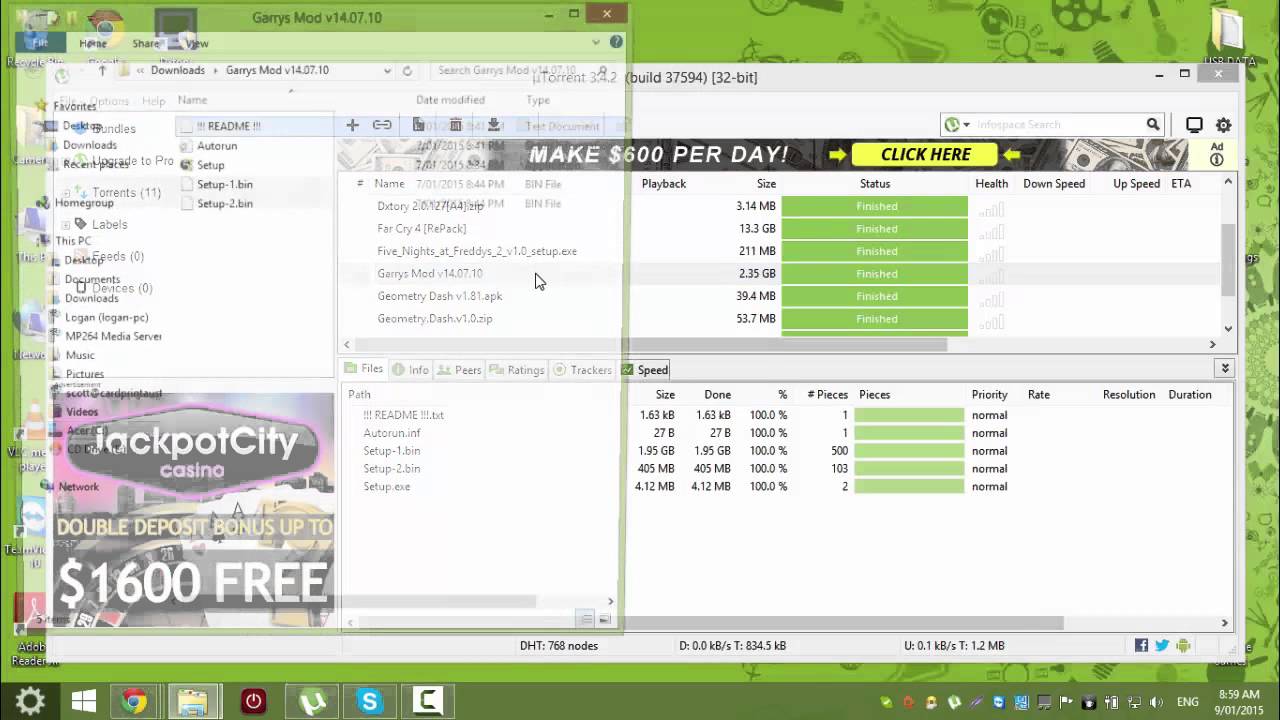Click the Twitter icon in uTorrent status bar
Screen dimensions: 1280x720
(x=1162, y=646)
